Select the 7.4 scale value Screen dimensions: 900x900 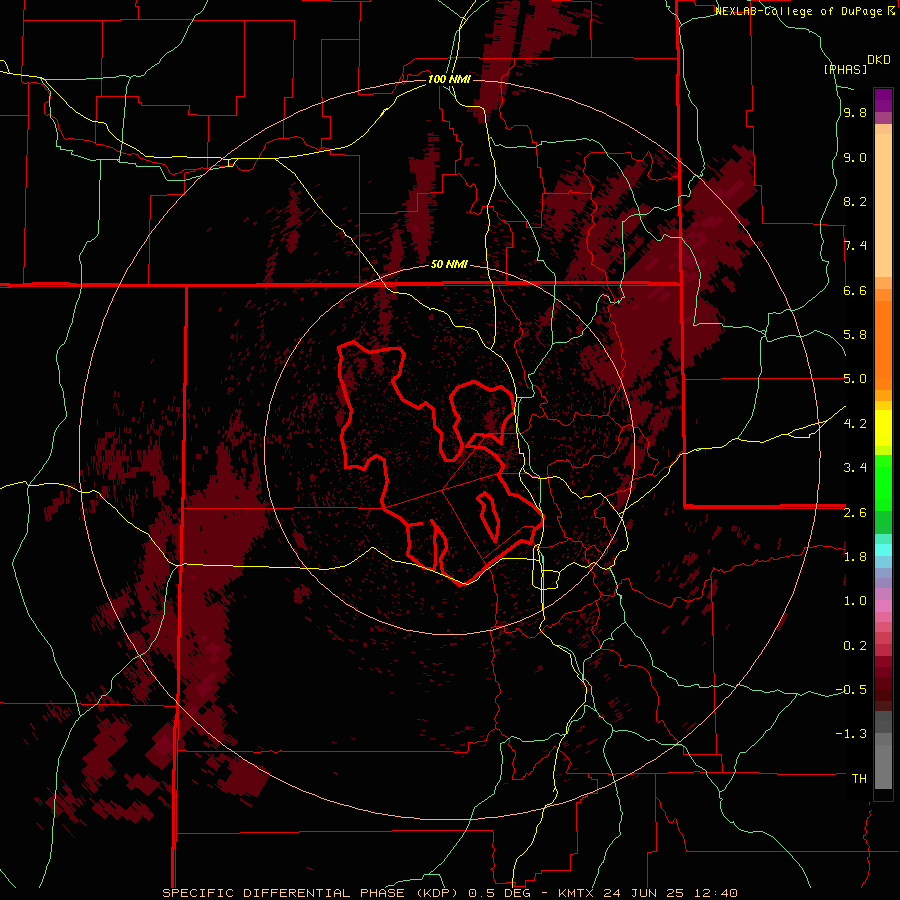[x=855, y=246]
